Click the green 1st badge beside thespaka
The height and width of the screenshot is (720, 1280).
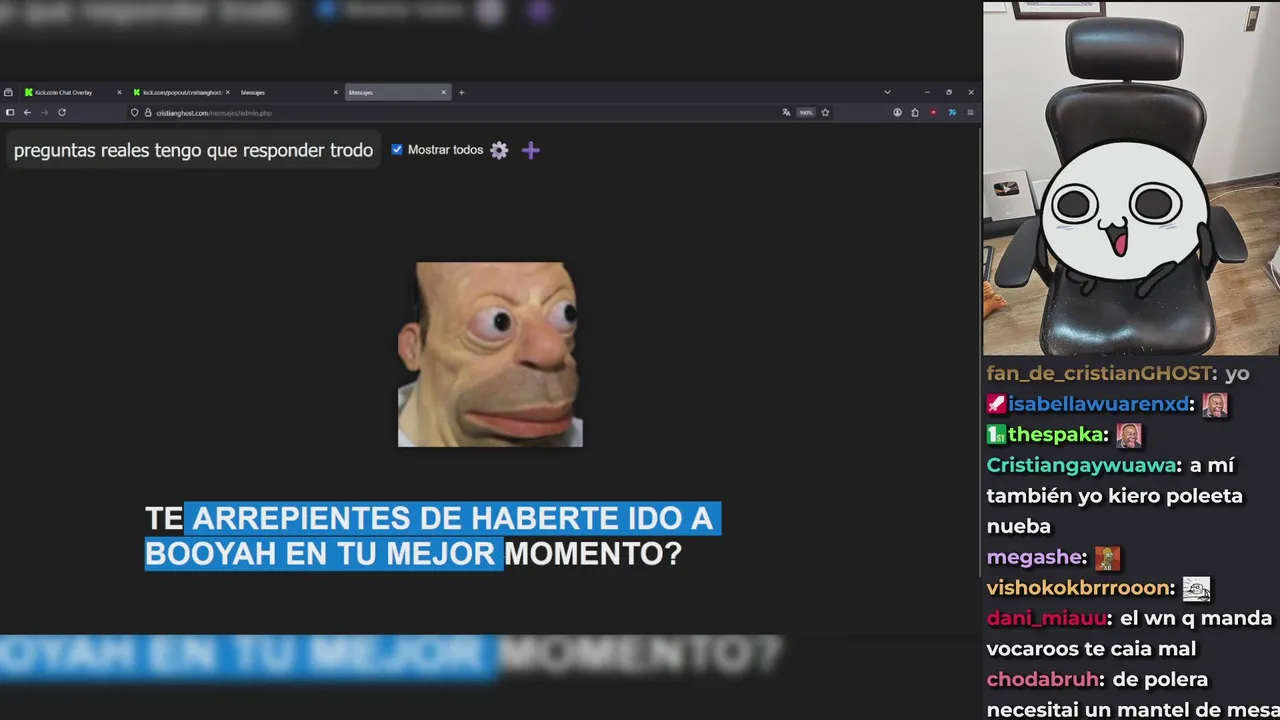click(x=996, y=435)
